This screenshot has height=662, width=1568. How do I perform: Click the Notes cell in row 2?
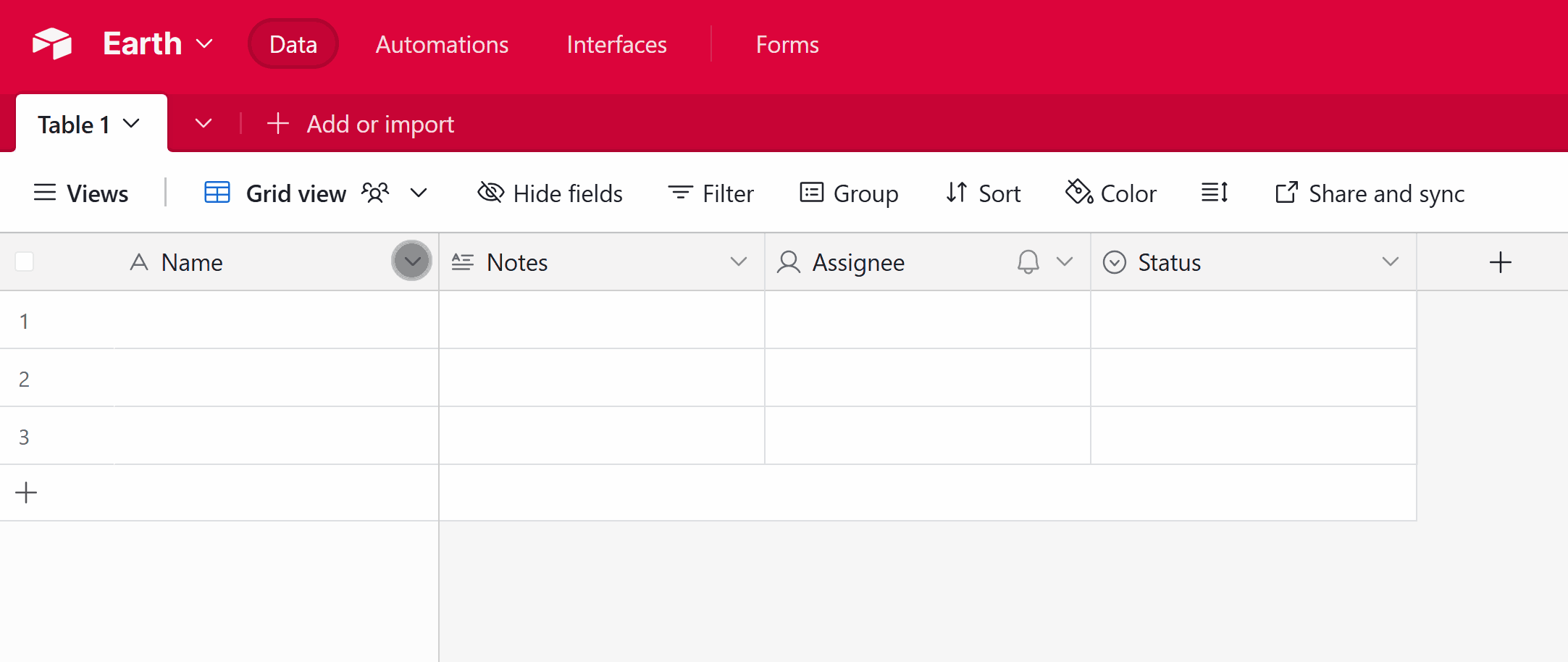tap(602, 378)
